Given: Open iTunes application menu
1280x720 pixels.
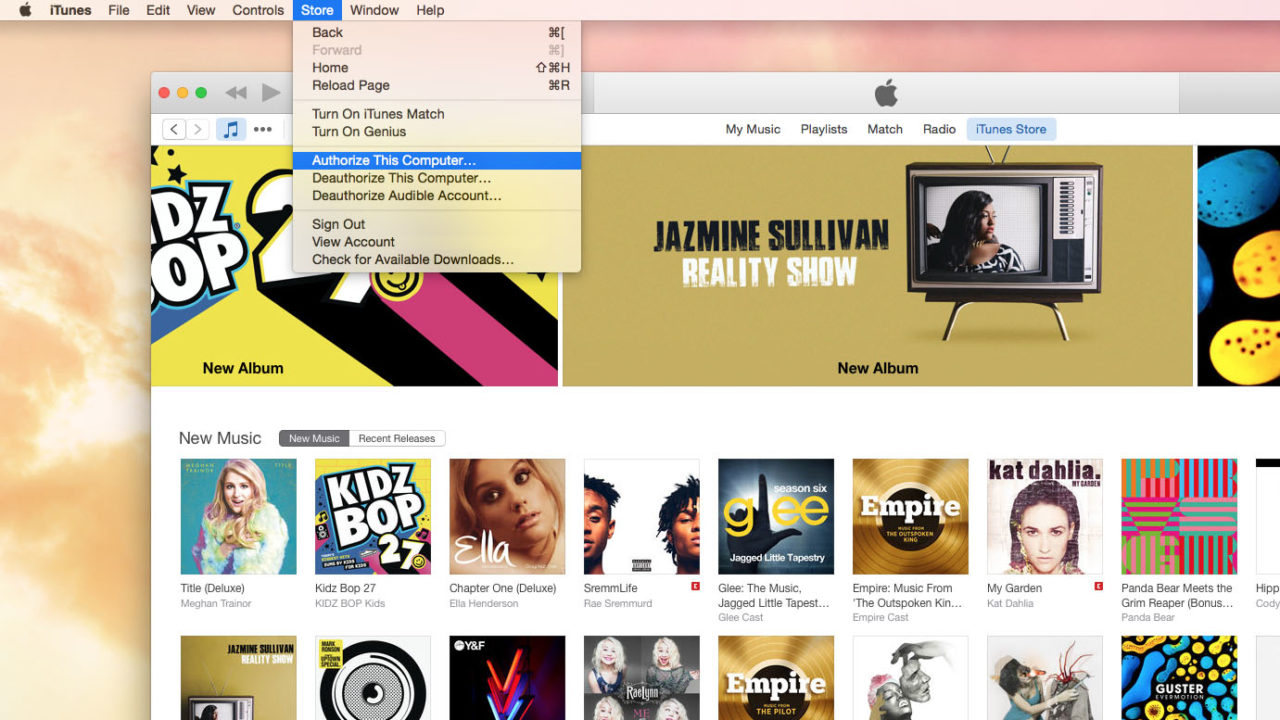Looking at the screenshot, I should pos(71,10).
